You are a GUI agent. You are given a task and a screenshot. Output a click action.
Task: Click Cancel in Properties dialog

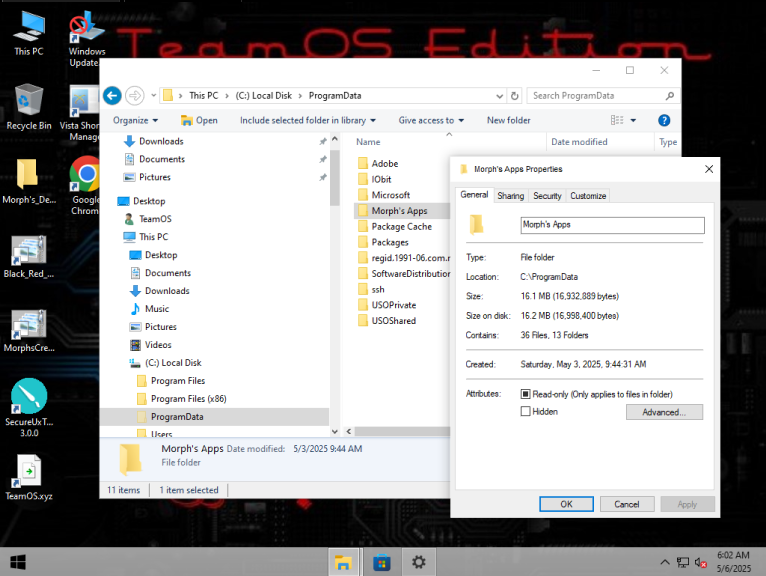(x=626, y=504)
